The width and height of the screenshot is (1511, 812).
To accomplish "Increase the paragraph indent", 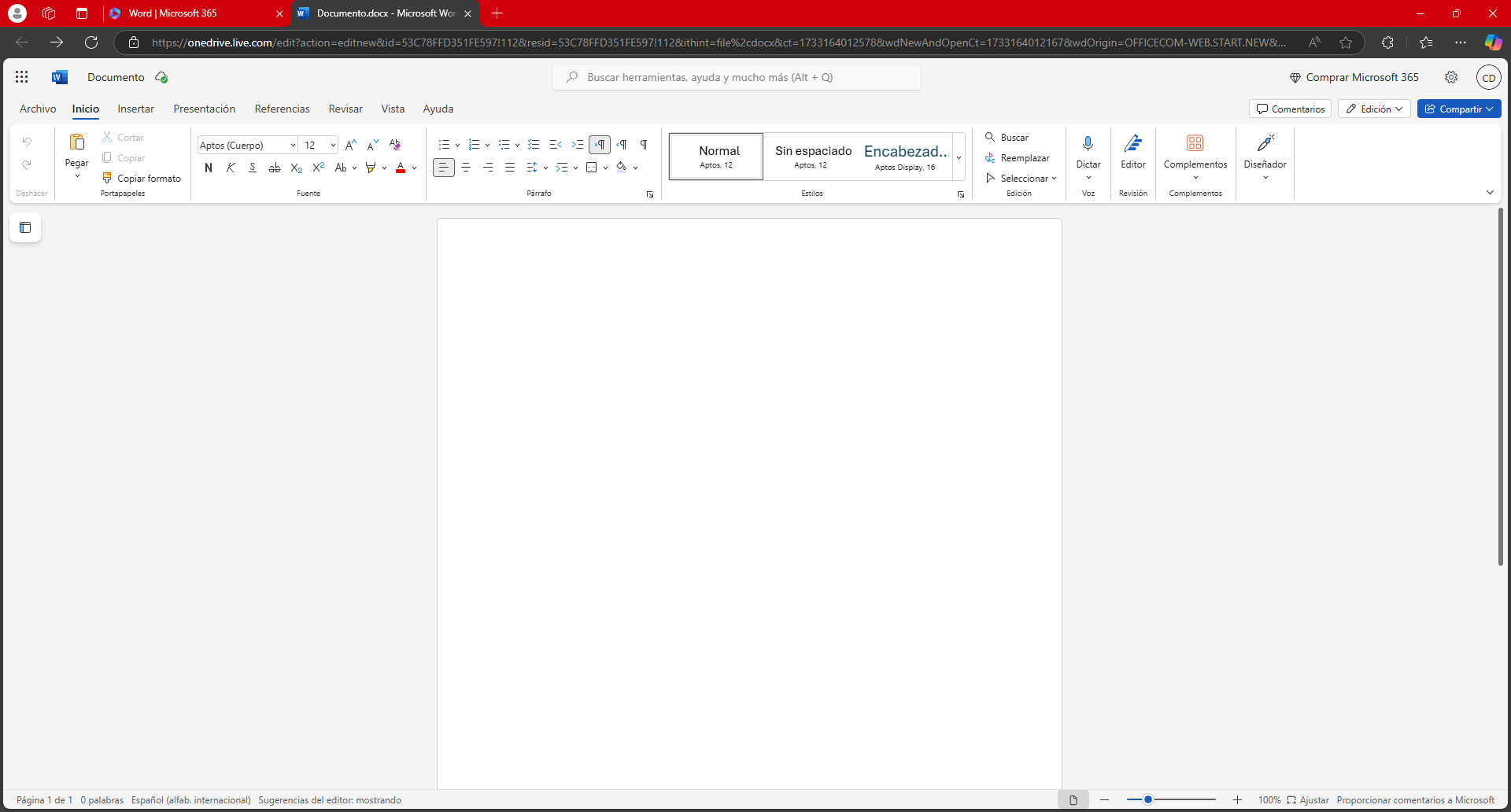I will pos(578,145).
